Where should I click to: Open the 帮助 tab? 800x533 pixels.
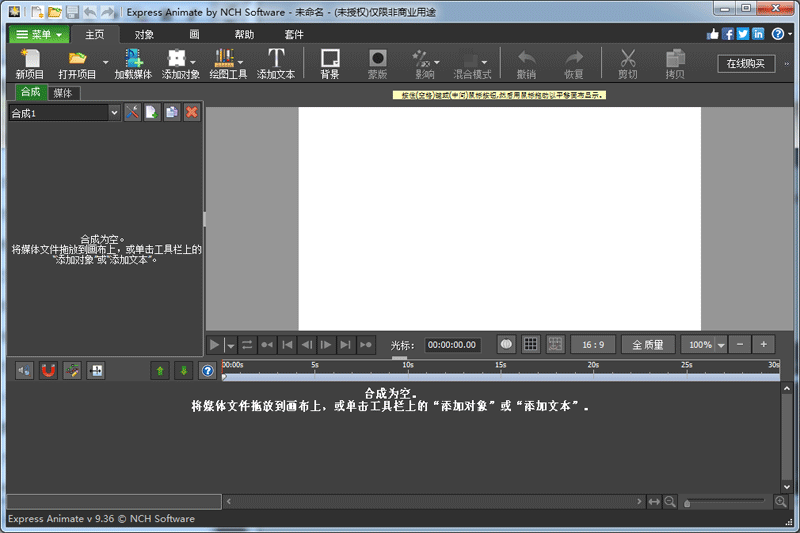[244, 34]
